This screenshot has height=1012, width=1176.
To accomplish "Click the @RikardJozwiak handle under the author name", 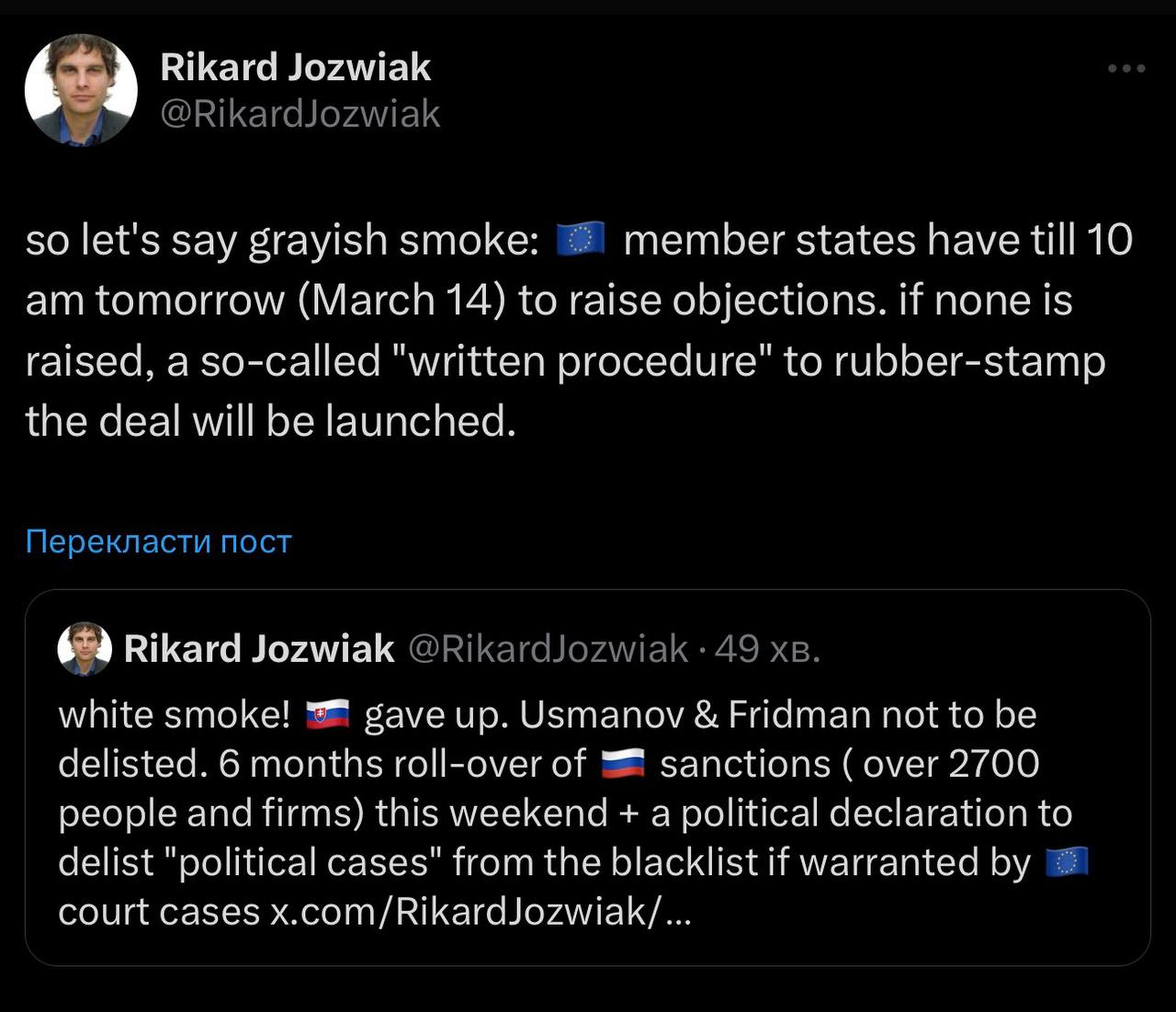I will 300,114.
